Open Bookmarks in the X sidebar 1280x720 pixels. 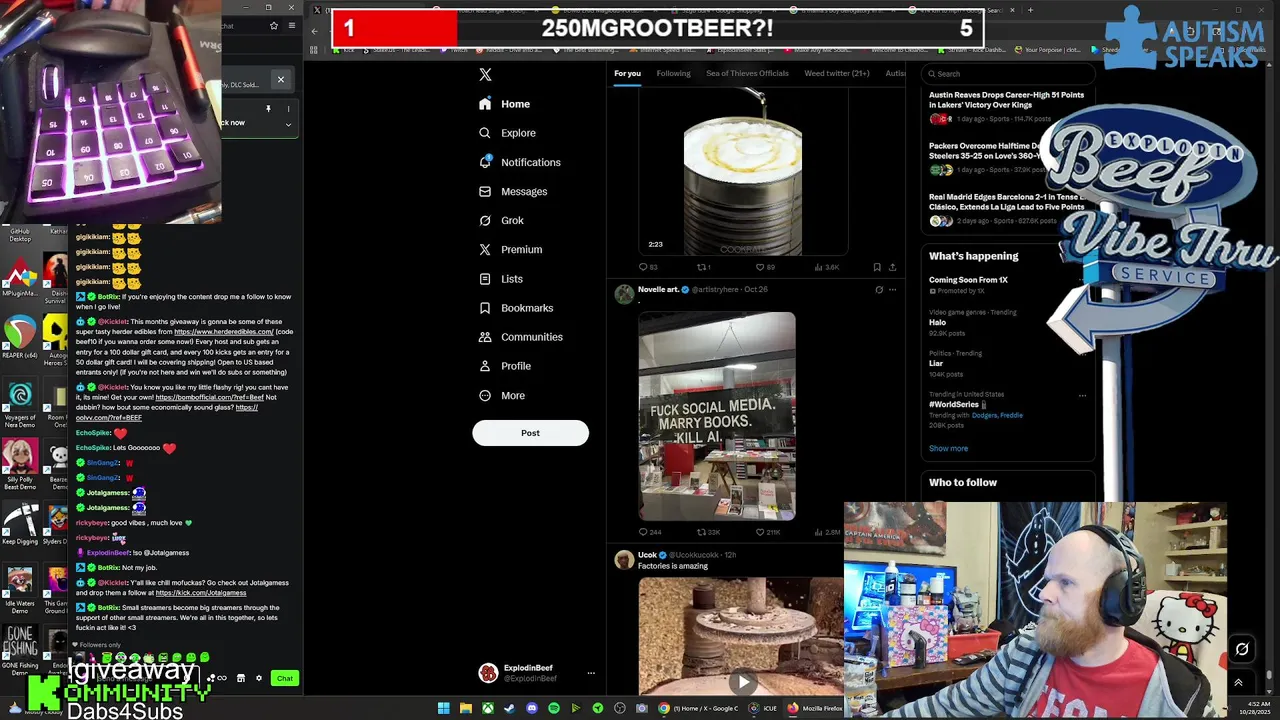coord(515,308)
